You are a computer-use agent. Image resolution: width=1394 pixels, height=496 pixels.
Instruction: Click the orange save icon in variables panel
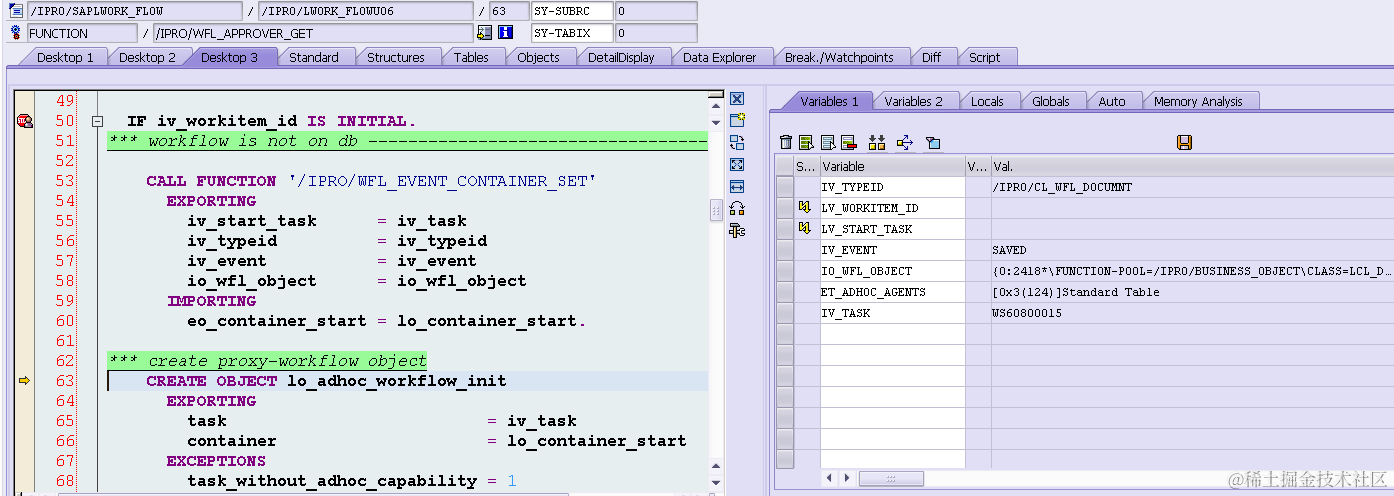[x=1185, y=143]
